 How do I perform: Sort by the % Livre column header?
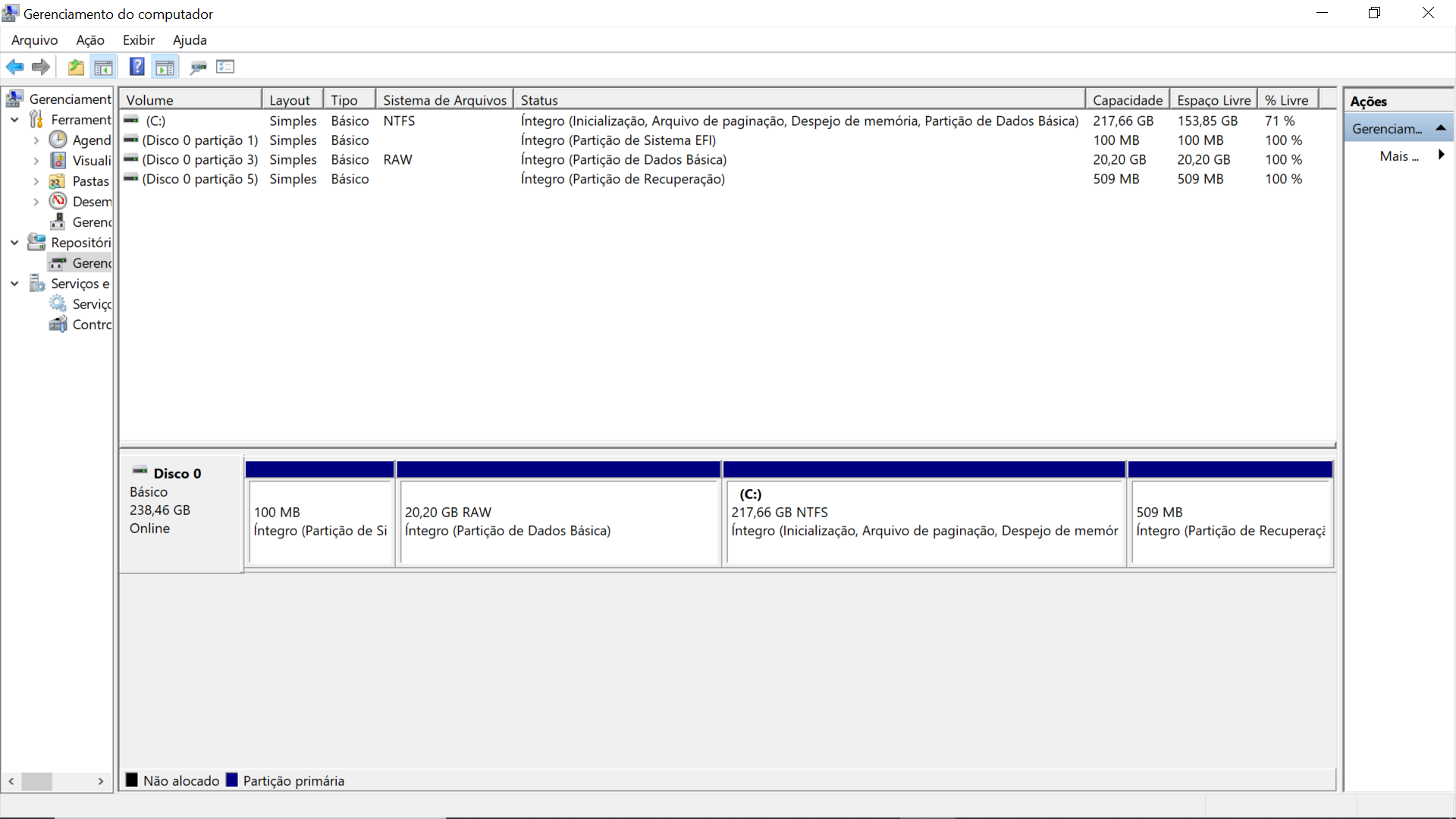pyautogui.click(x=1288, y=100)
